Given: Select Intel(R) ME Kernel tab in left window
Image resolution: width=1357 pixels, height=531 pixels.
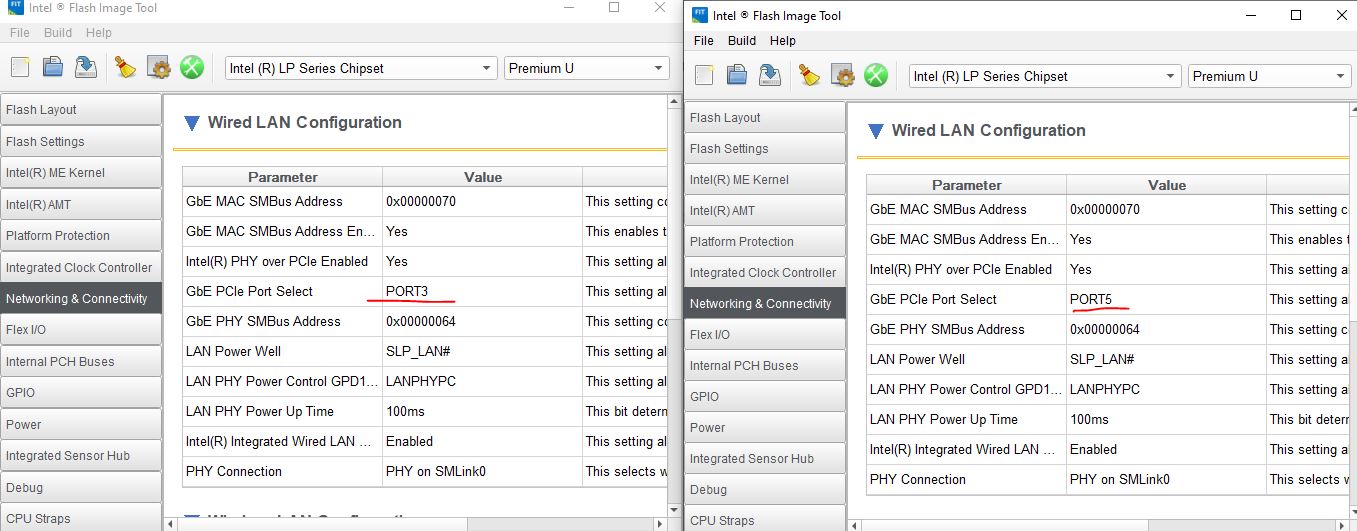Looking at the screenshot, I should pos(80,172).
